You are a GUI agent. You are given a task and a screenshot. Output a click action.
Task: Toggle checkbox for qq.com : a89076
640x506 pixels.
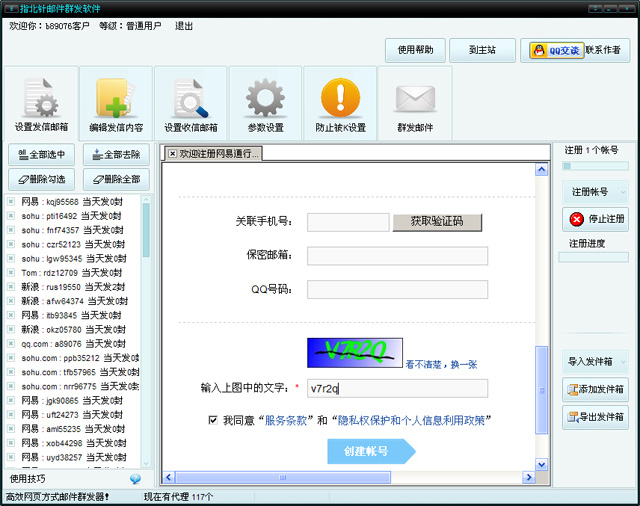coord(11,344)
